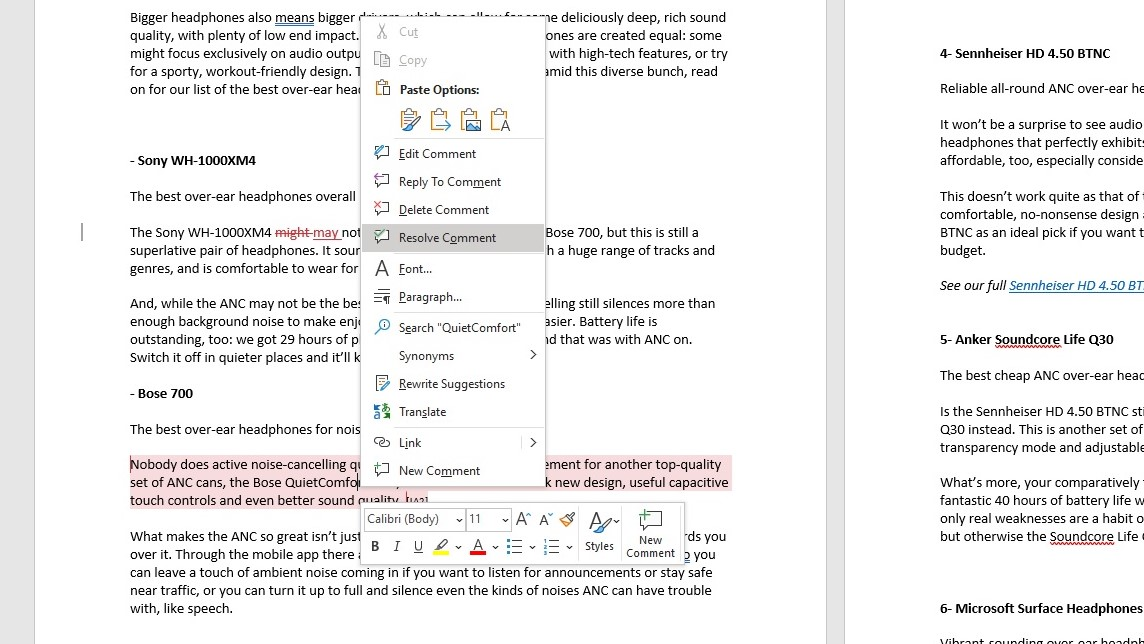
Task: Select Cut in context menu
Action: (x=453, y=32)
